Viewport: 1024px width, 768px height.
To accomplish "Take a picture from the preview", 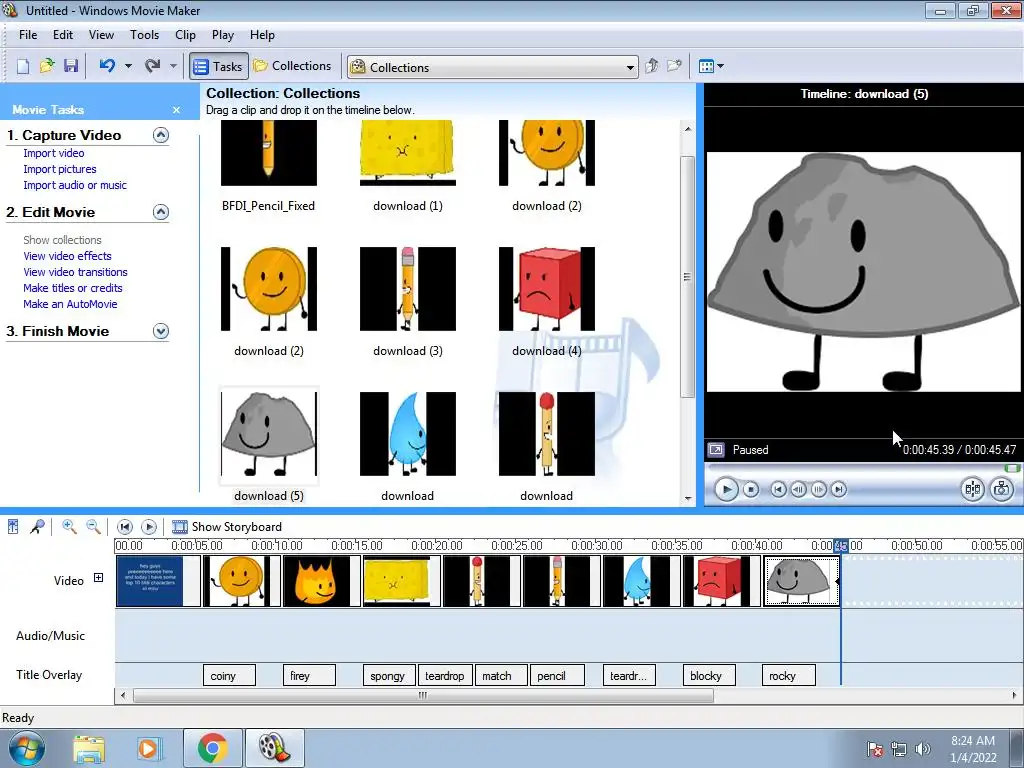I will click(x=1001, y=489).
